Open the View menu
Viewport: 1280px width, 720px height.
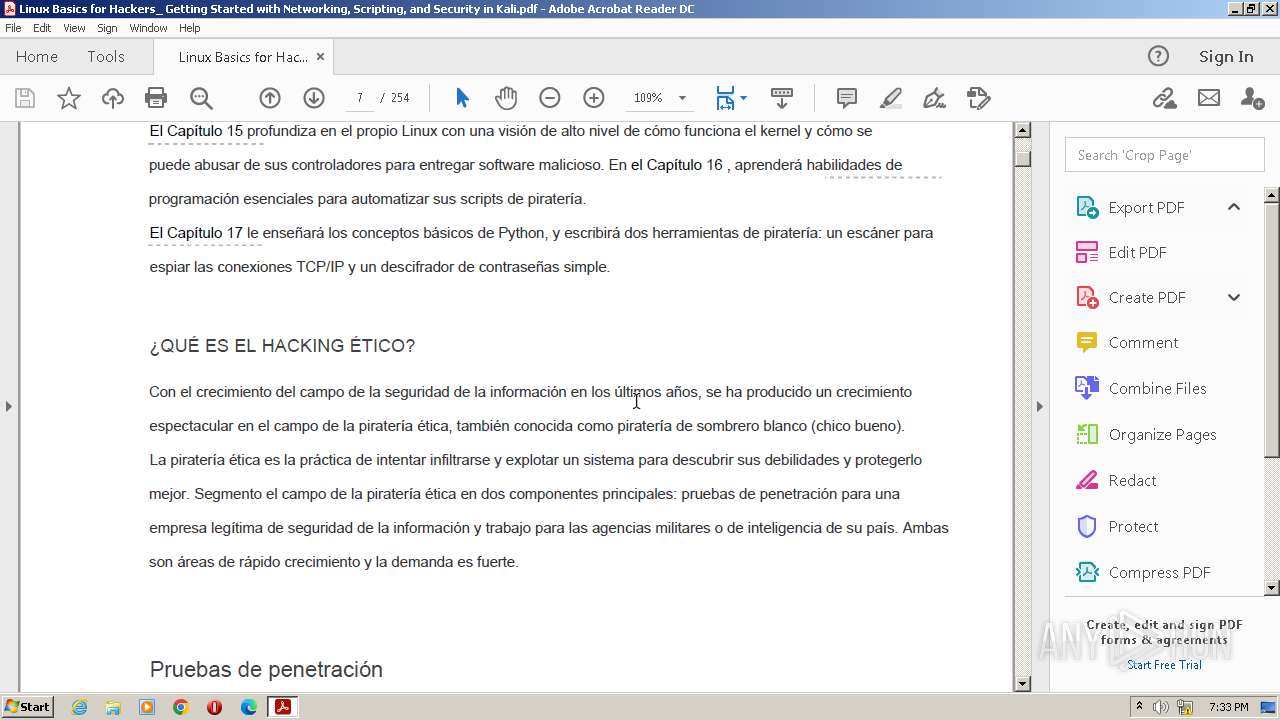(74, 28)
